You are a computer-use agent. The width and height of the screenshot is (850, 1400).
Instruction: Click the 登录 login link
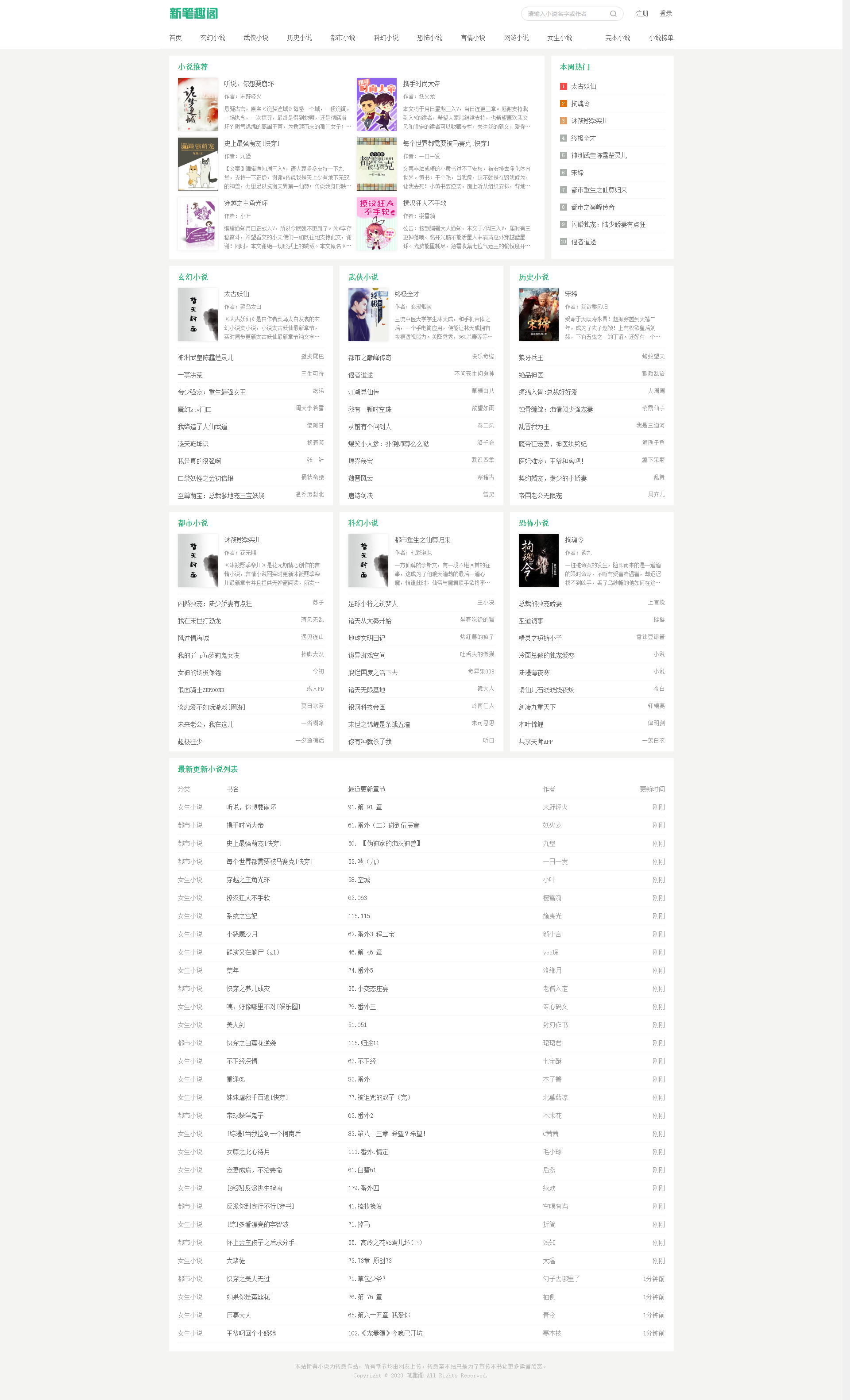(x=666, y=14)
